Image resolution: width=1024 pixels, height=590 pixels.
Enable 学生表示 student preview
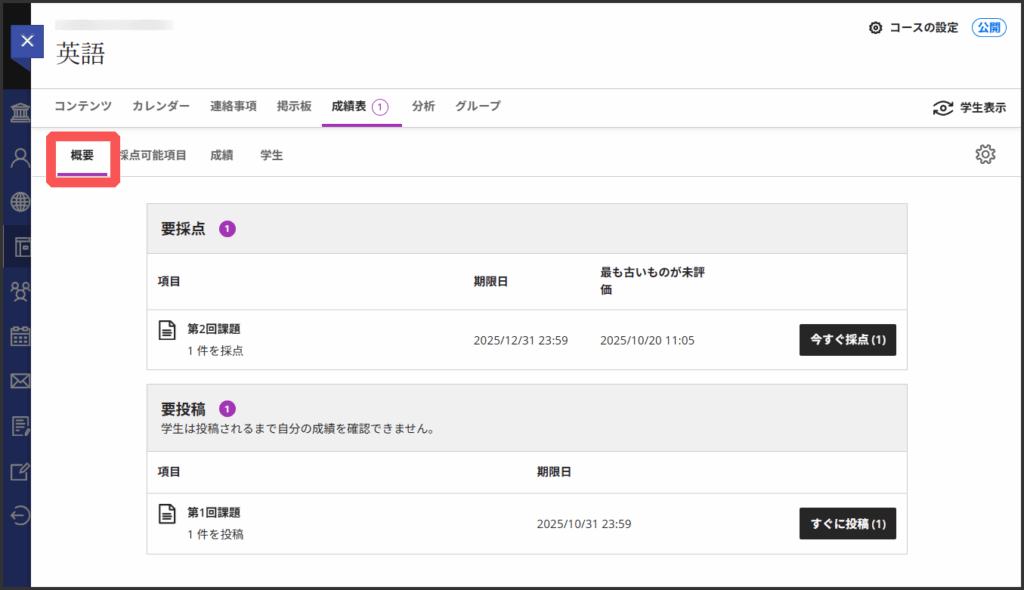click(x=968, y=108)
